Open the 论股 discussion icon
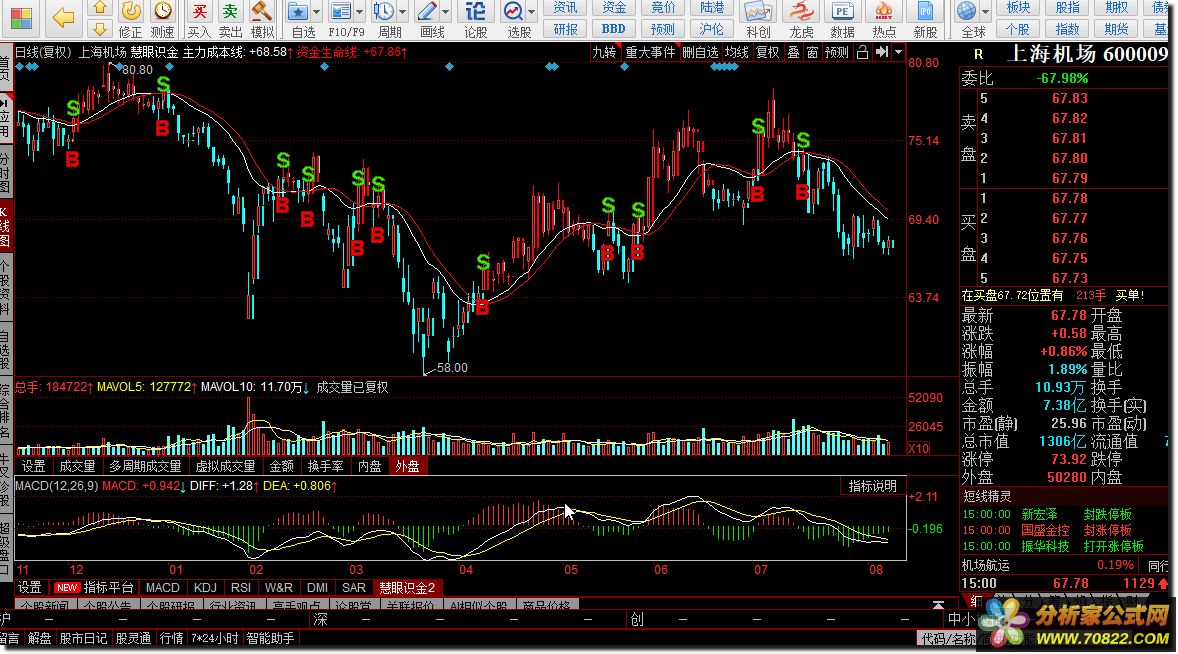Viewport: 1178px width, 654px height. [475, 20]
